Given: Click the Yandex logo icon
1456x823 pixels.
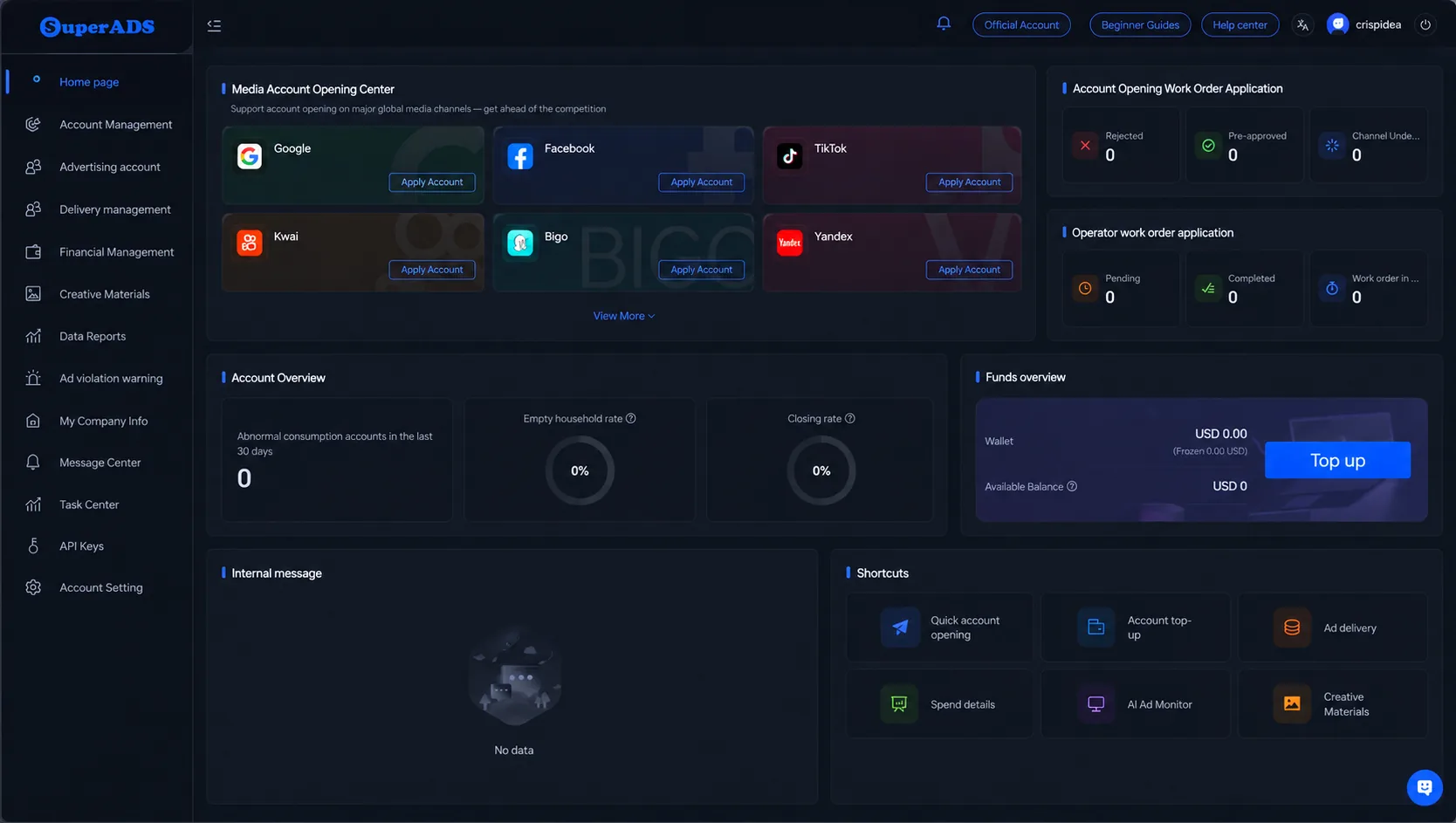Looking at the screenshot, I should [x=790, y=243].
